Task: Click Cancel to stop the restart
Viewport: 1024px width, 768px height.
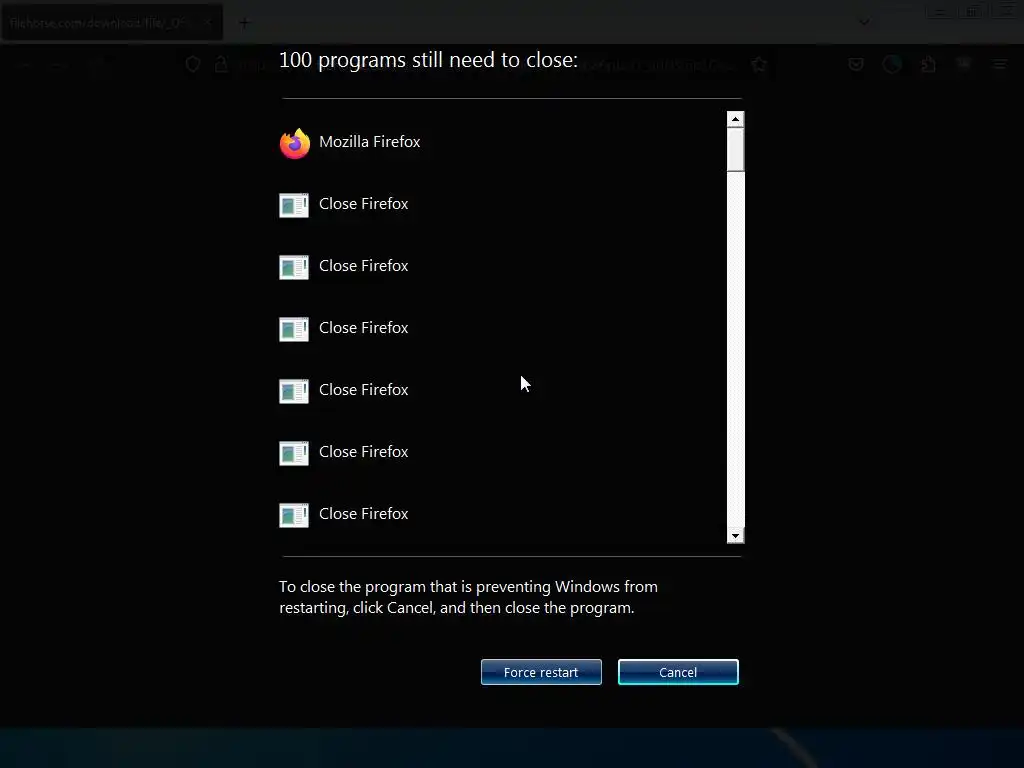Action: click(x=678, y=672)
